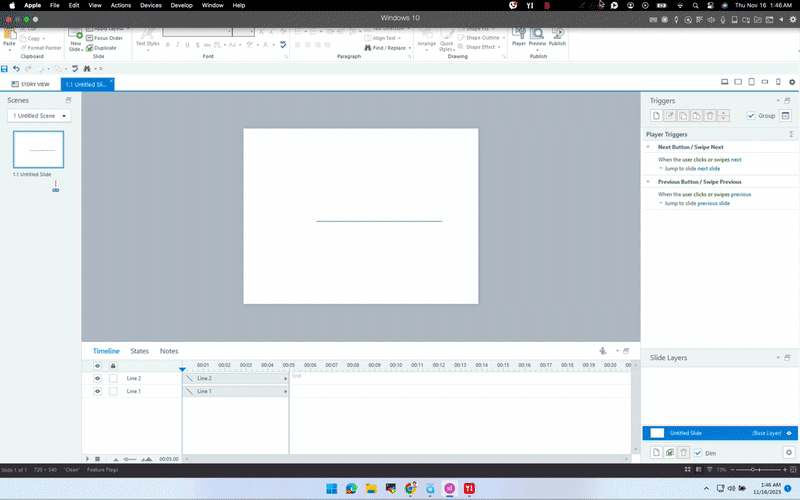Open layer properties gear in Slide Layers
800x500 pixels.
pyautogui.click(x=788, y=453)
